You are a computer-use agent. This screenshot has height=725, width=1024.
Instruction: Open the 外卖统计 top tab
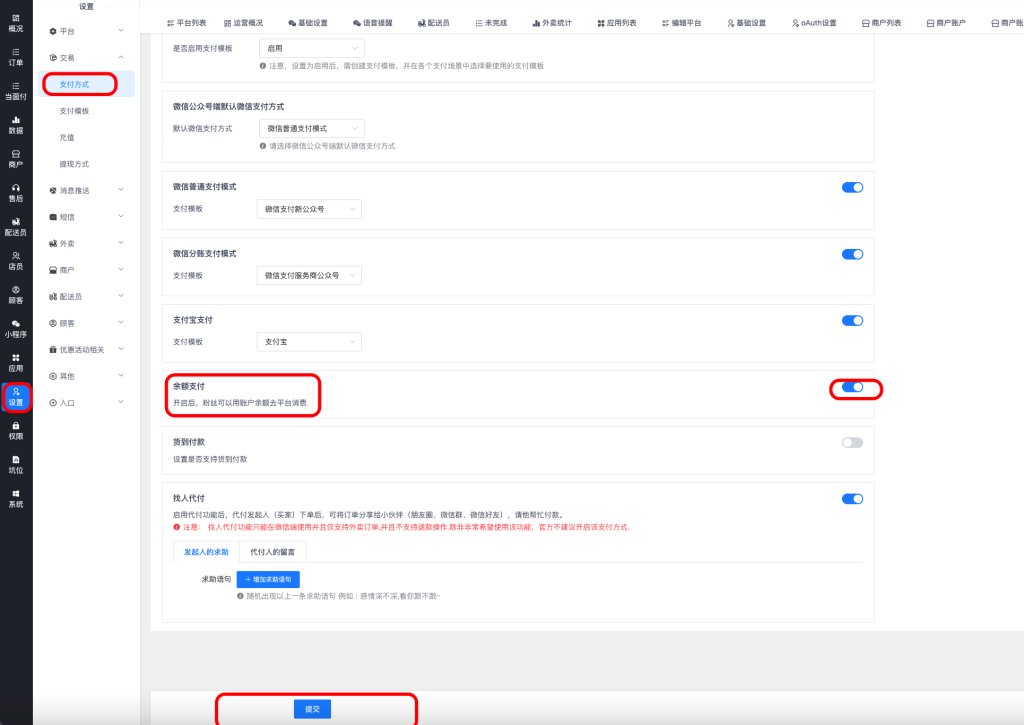pos(550,22)
